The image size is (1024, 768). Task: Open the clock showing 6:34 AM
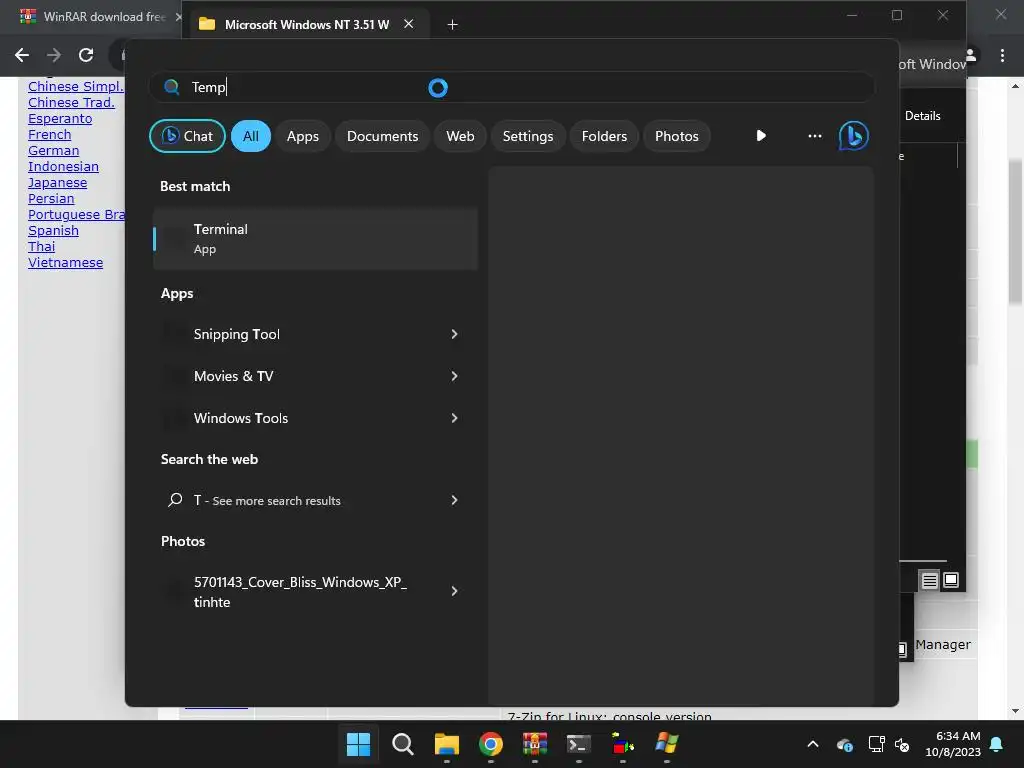tap(953, 744)
